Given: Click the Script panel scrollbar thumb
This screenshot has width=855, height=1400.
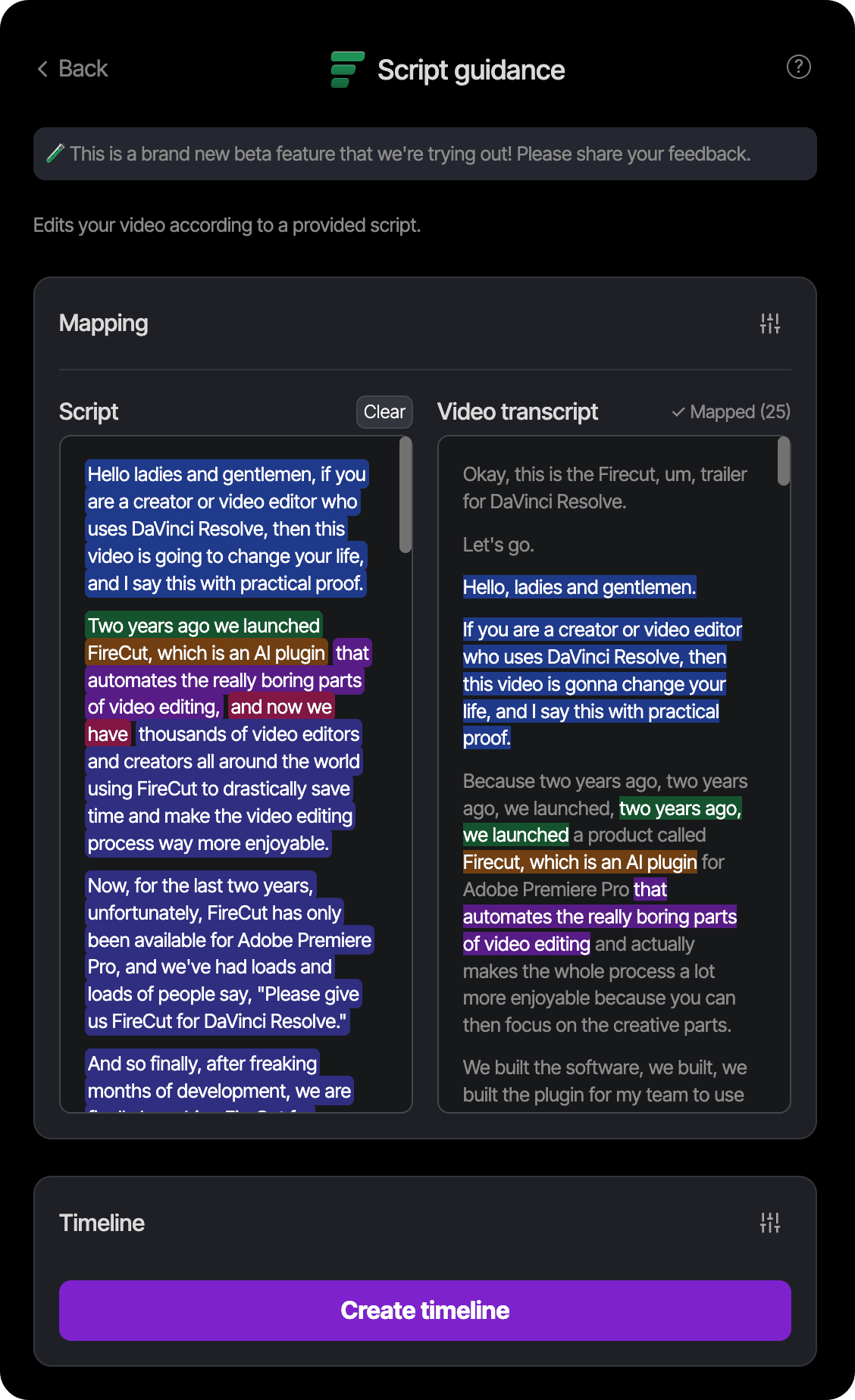Looking at the screenshot, I should point(406,495).
